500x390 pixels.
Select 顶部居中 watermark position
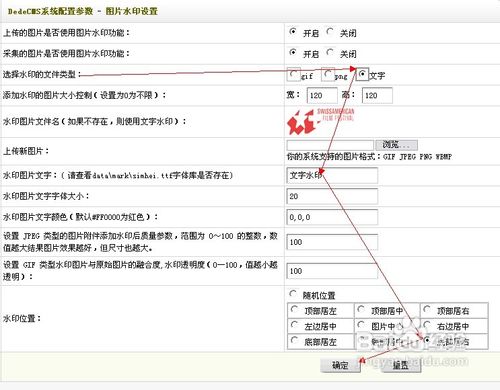coord(361,310)
